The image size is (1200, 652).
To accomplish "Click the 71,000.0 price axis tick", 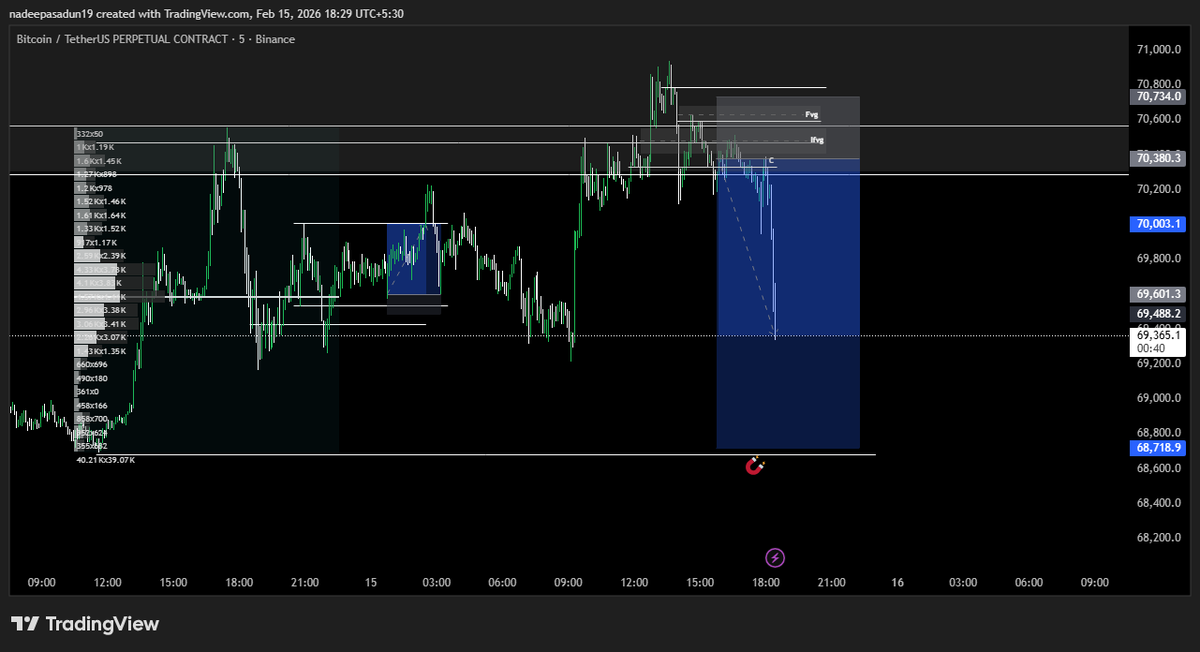I will click(x=1159, y=49).
